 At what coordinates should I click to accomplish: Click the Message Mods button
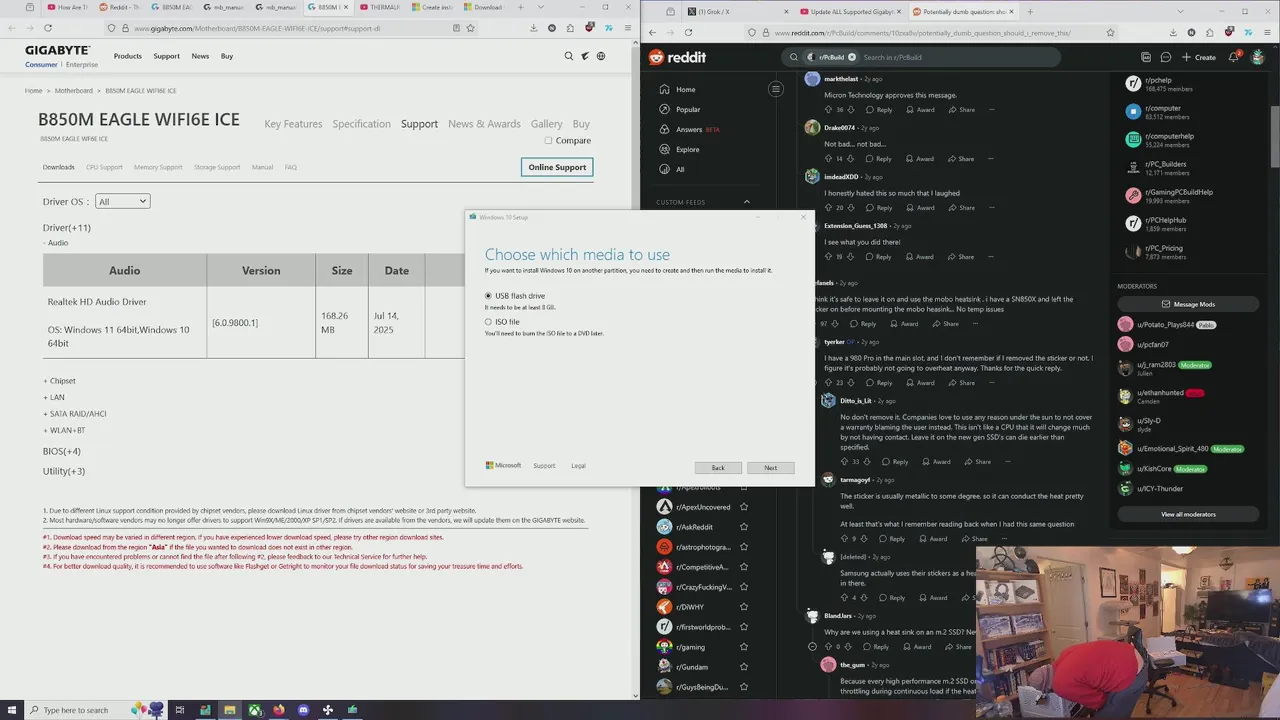click(x=1188, y=304)
